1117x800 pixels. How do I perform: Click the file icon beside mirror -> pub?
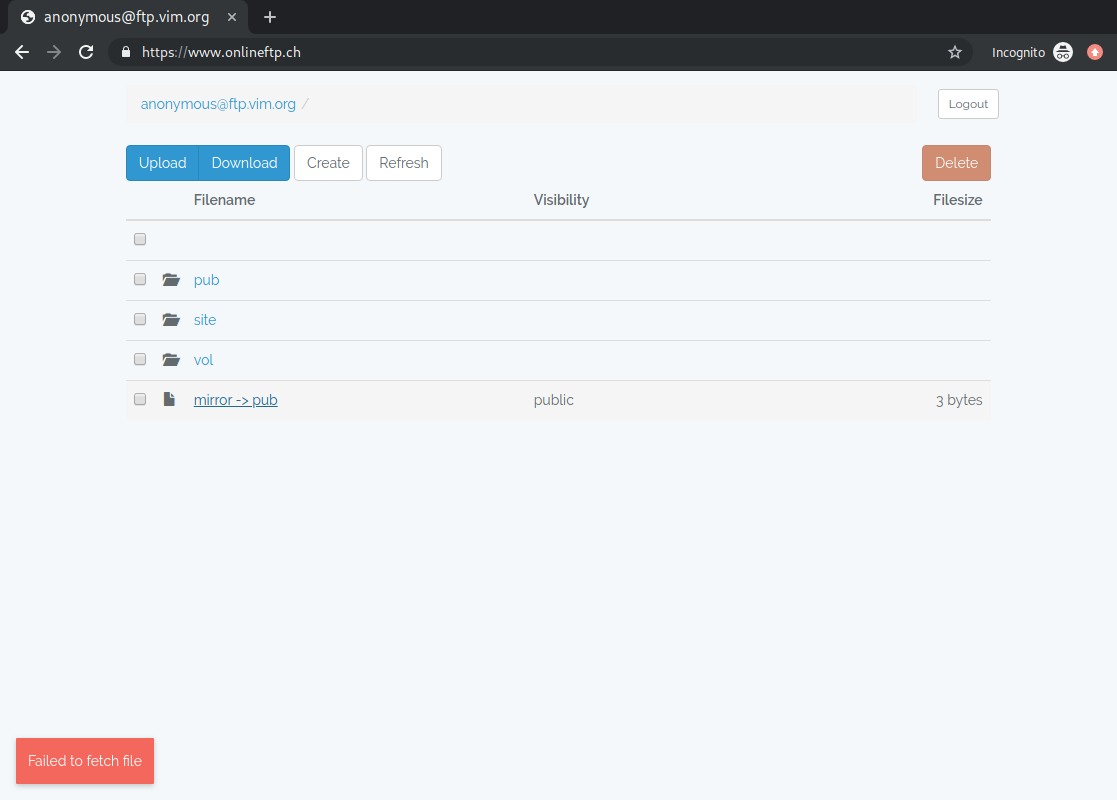point(169,398)
